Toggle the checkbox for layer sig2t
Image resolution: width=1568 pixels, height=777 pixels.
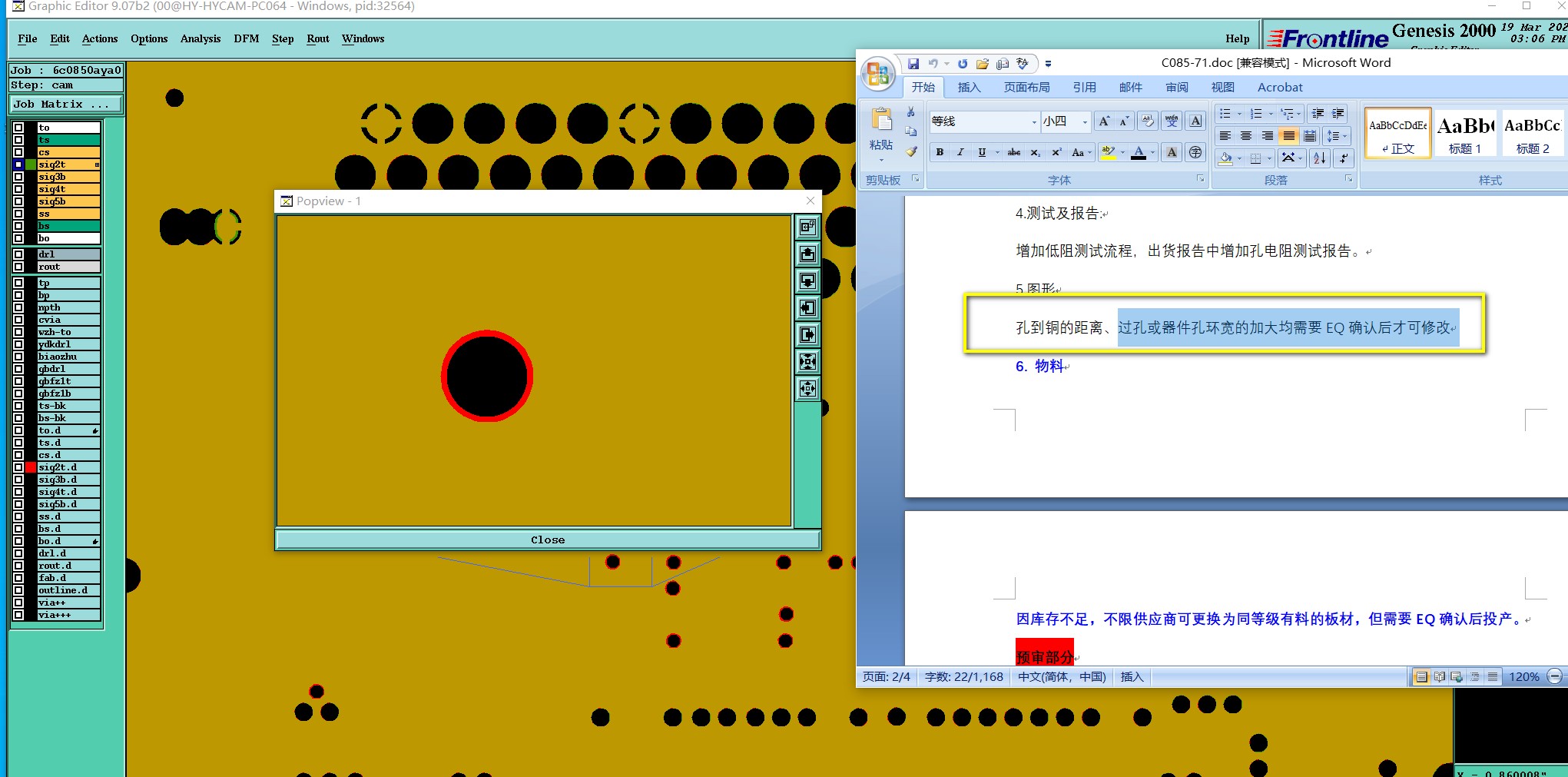coord(18,164)
